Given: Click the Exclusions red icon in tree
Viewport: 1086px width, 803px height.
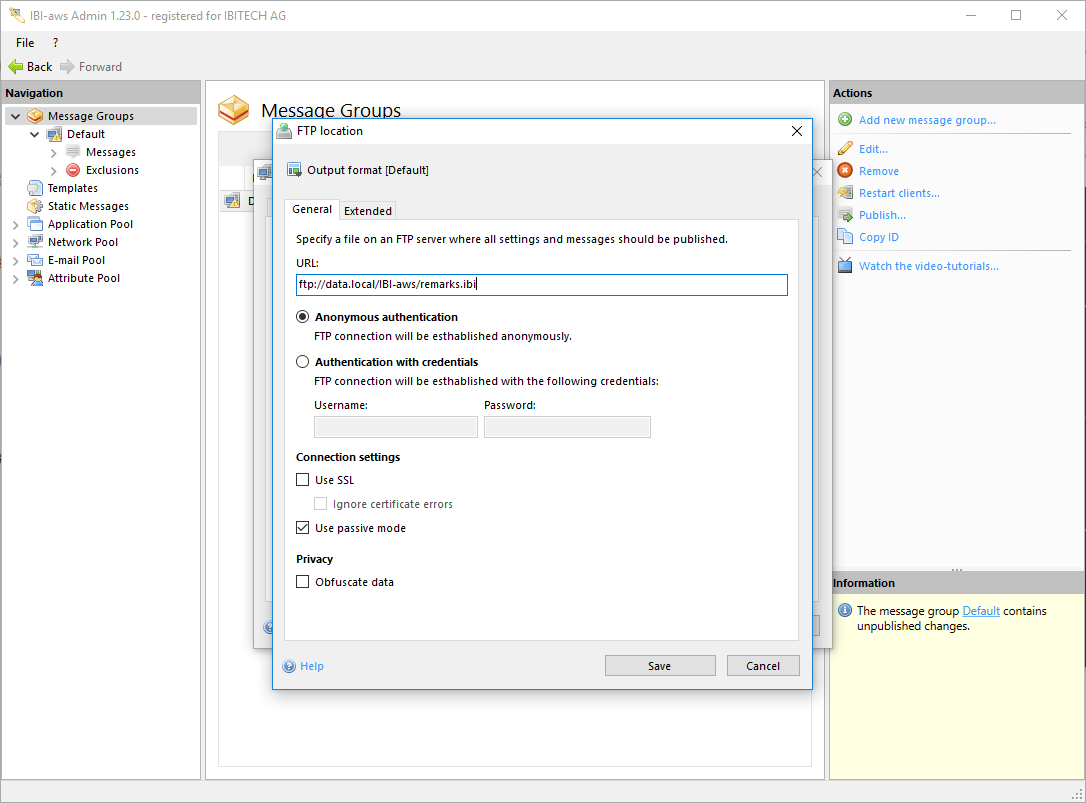Looking at the screenshot, I should click(x=73, y=170).
